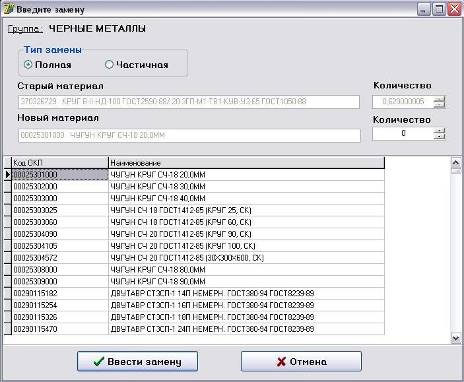
Task: Select the ДВУТАВР СТ3СП-1 14П row
Action: pyautogui.click(x=194, y=293)
